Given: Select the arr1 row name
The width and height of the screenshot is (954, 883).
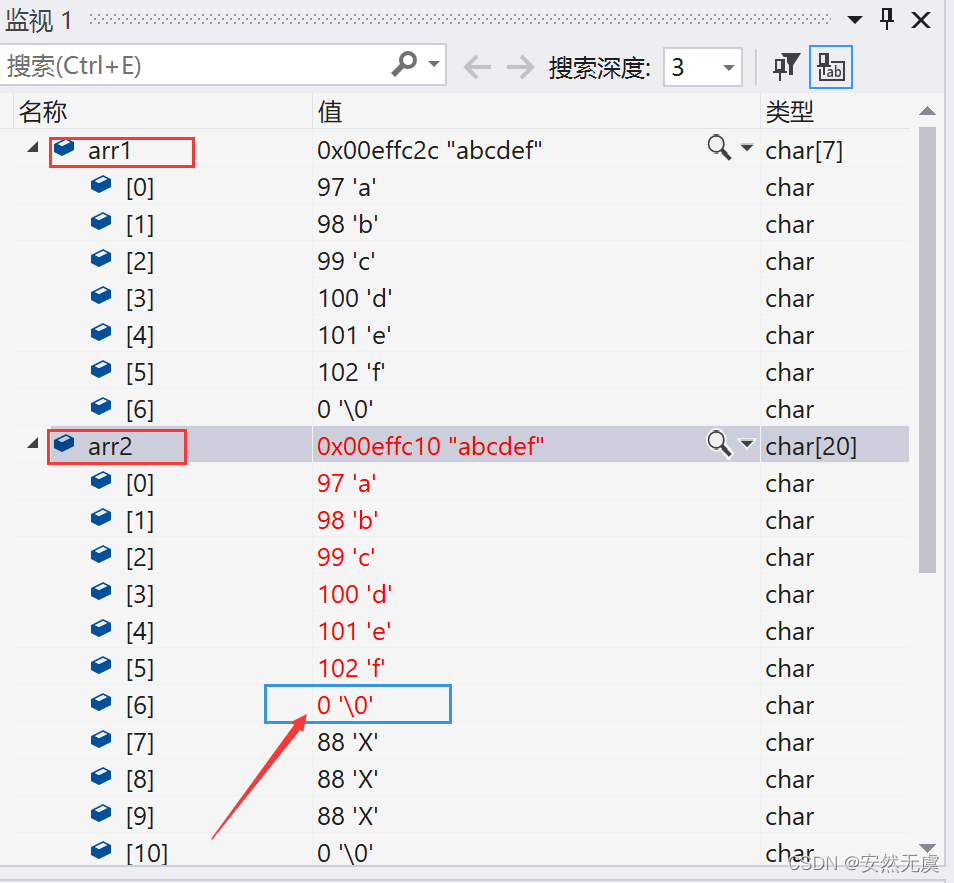Looking at the screenshot, I should coord(110,151).
